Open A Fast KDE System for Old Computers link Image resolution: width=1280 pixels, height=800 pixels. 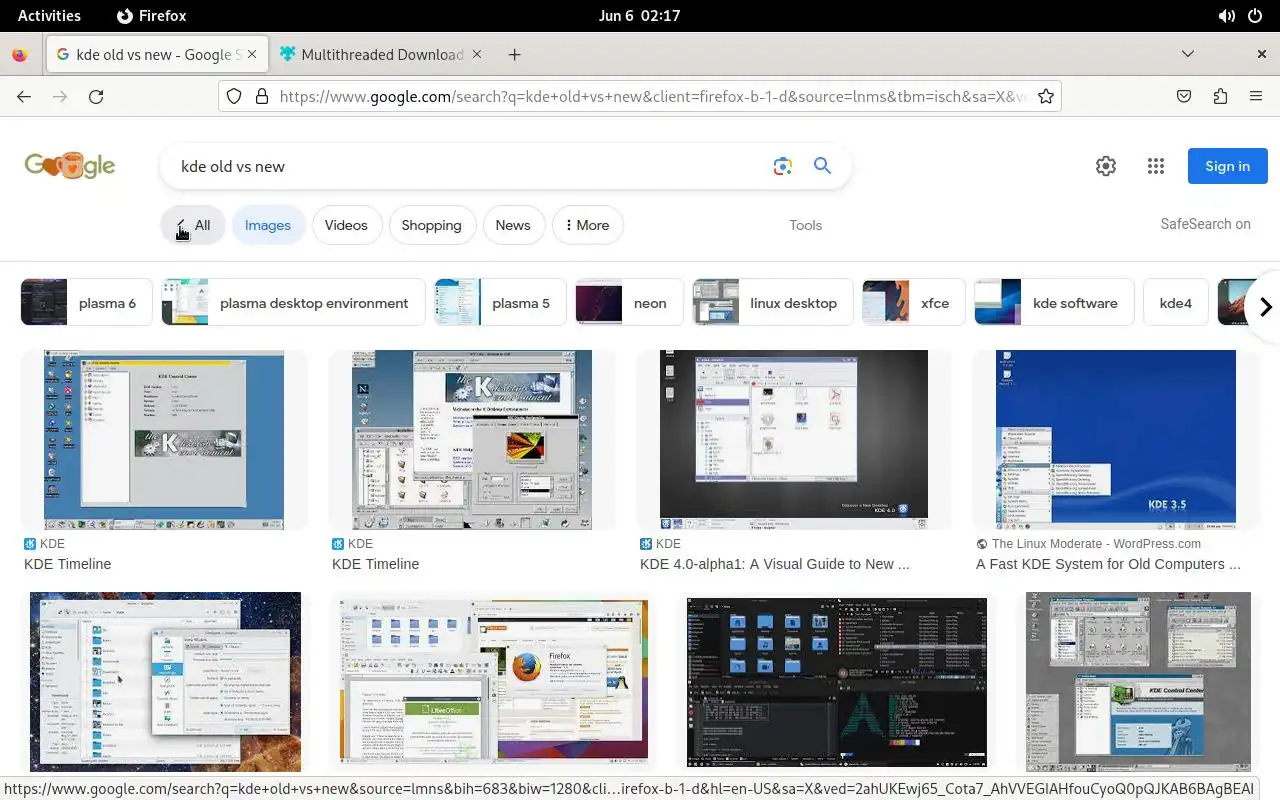coord(1108,564)
